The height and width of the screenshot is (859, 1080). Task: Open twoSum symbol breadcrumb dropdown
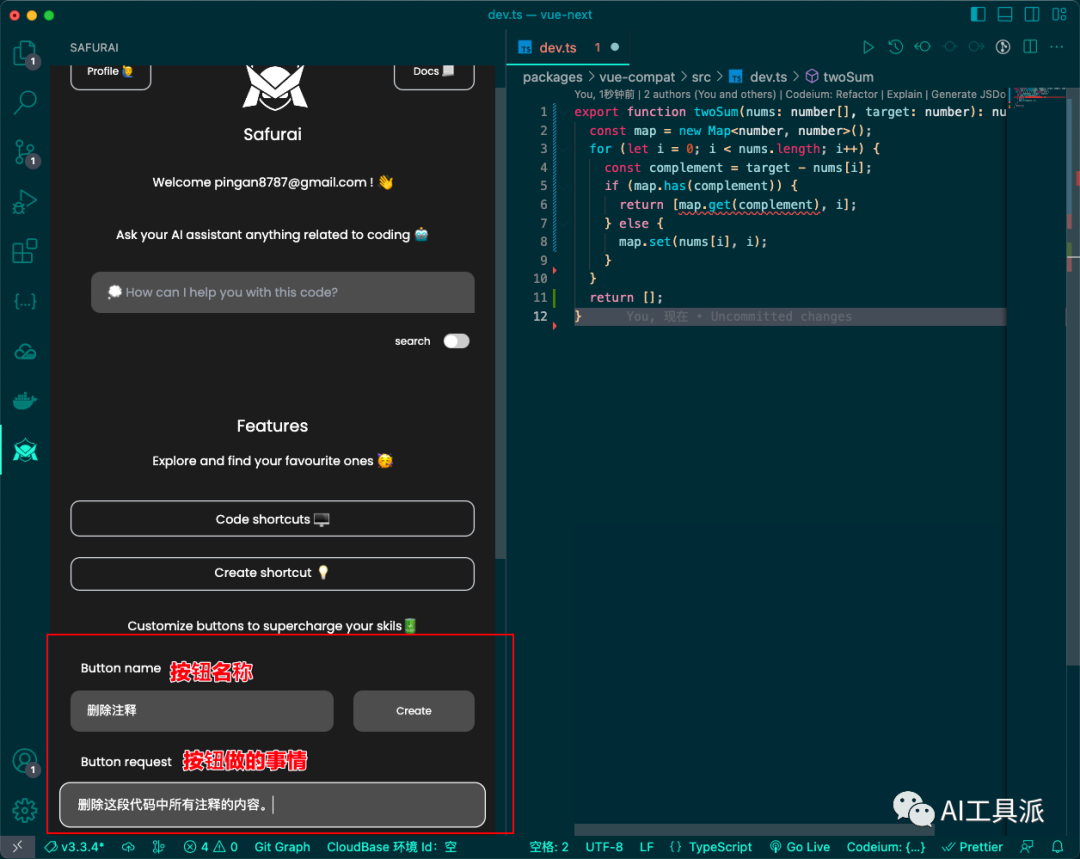pos(840,77)
